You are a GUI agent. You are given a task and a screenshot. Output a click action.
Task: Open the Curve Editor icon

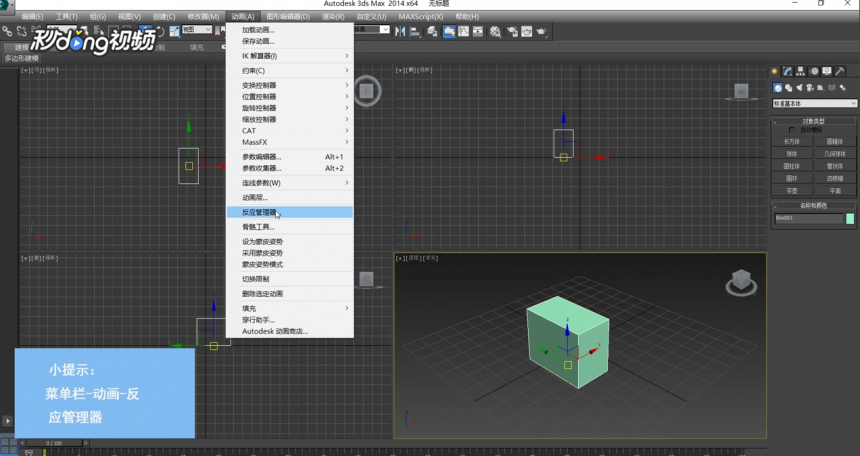point(463,31)
